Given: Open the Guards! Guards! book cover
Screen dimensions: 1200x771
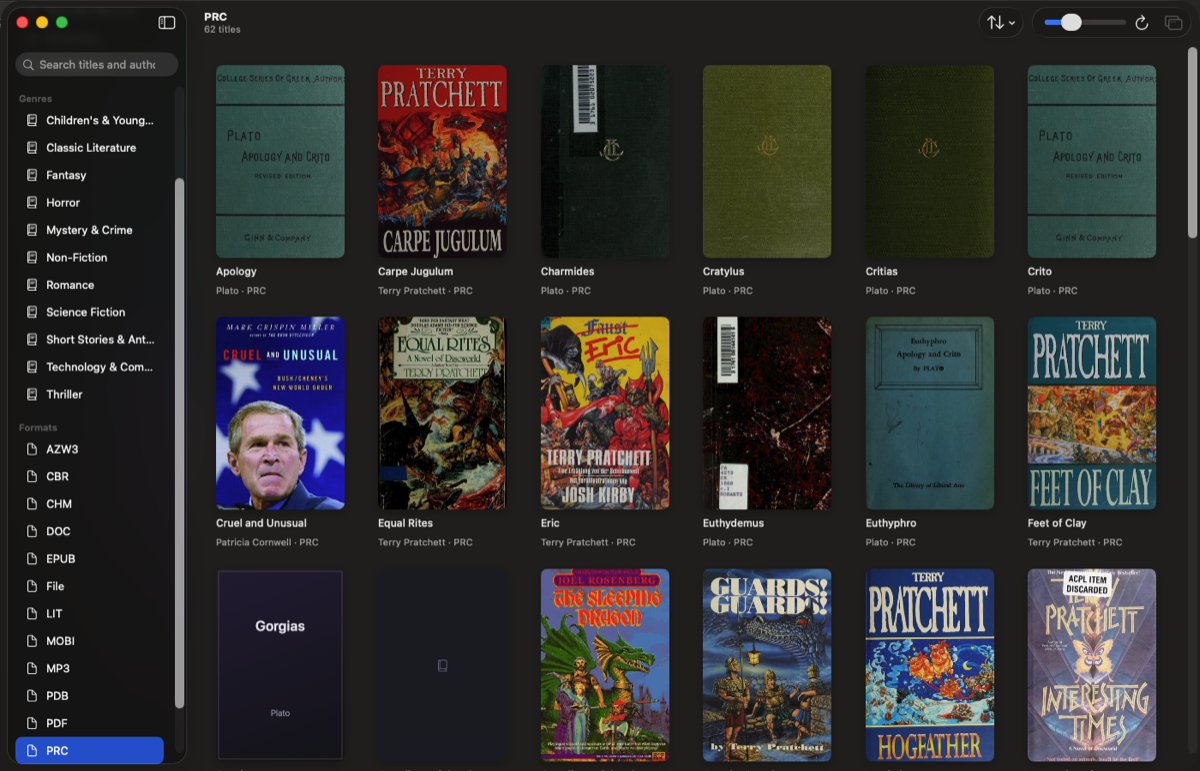Looking at the screenshot, I should 767,665.
